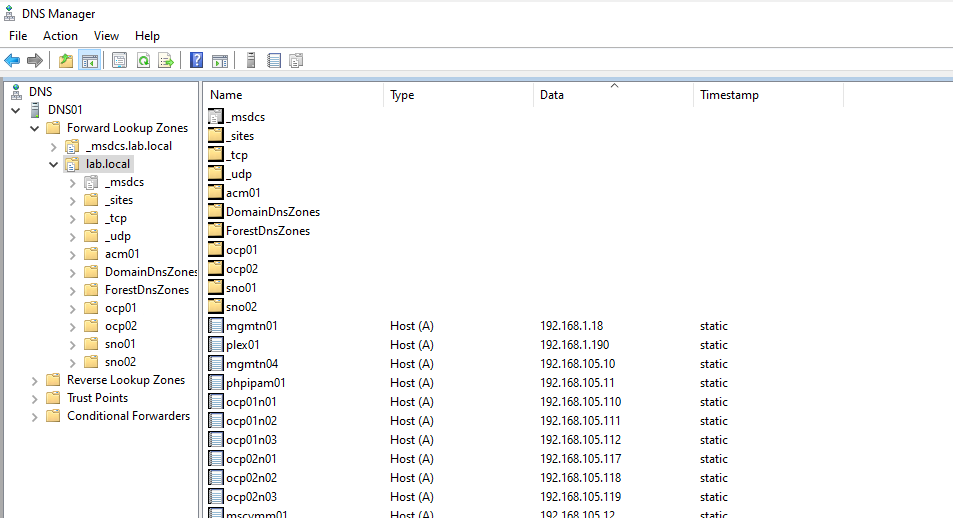This screenshot has height=518, width=953.
Task: Click the Forward arrow toolbar icon
Action: point(35,60)
